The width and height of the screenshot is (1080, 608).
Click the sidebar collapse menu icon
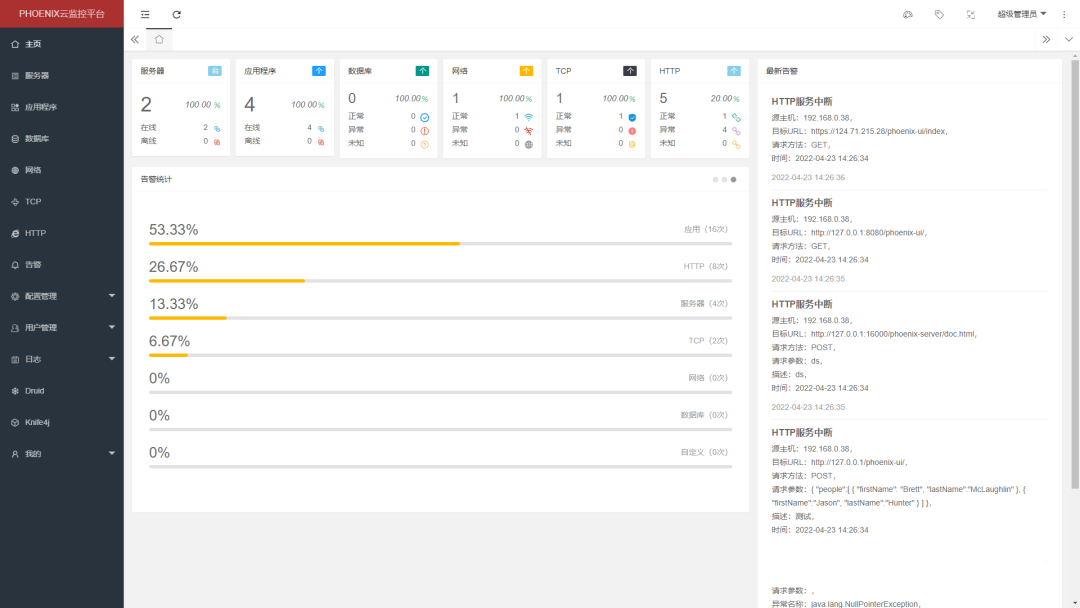pos(145,15)
